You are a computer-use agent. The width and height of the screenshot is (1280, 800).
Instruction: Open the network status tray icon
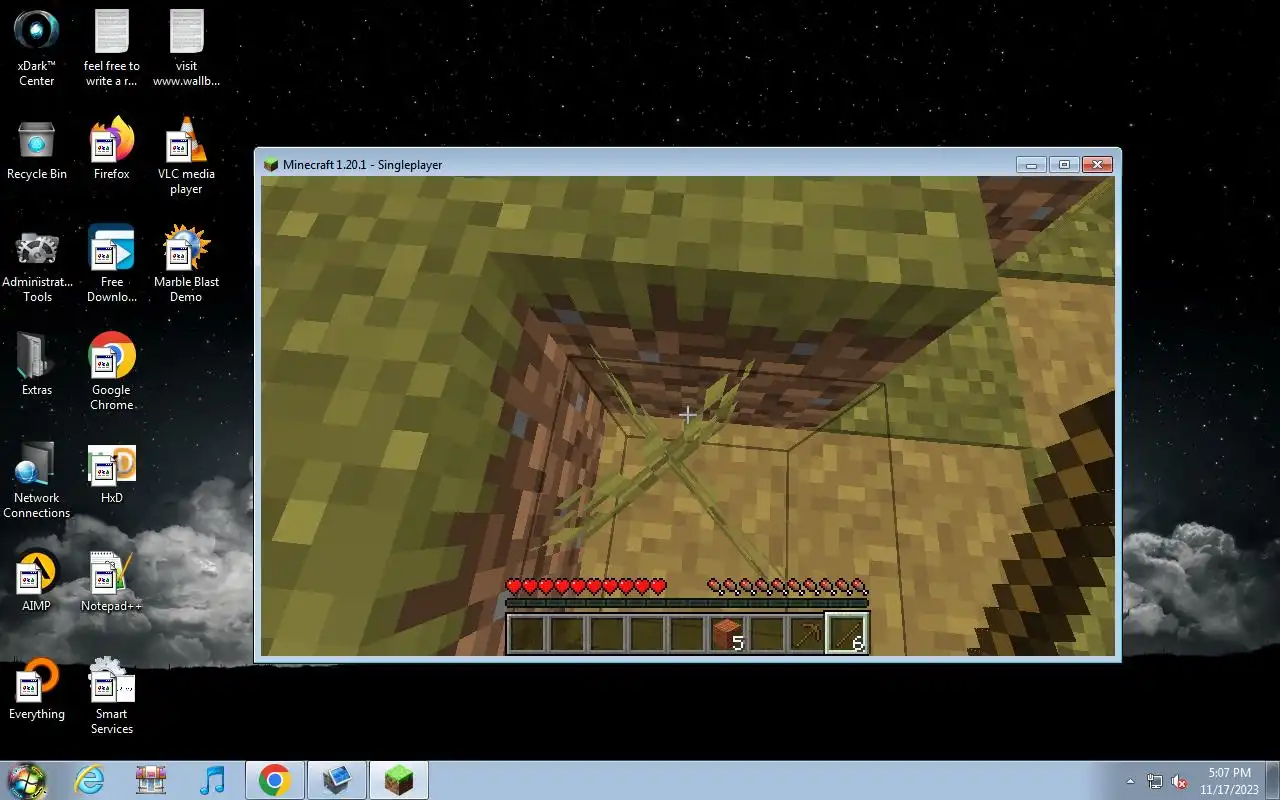click(1155, 781)
